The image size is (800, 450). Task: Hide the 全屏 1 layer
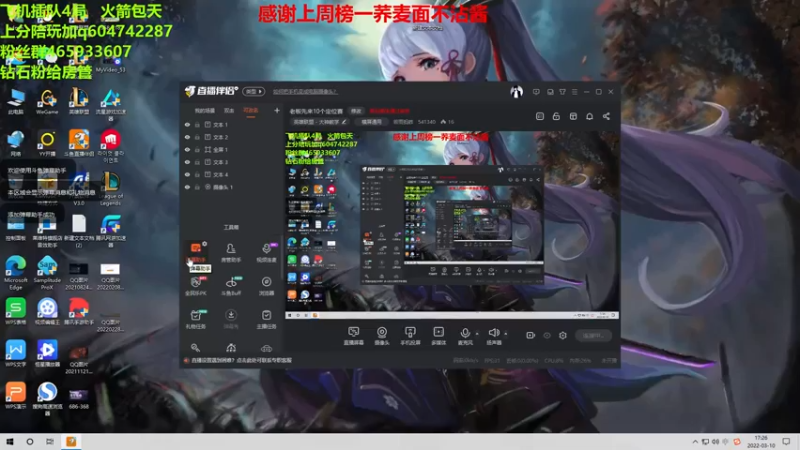tap(187, 149)
